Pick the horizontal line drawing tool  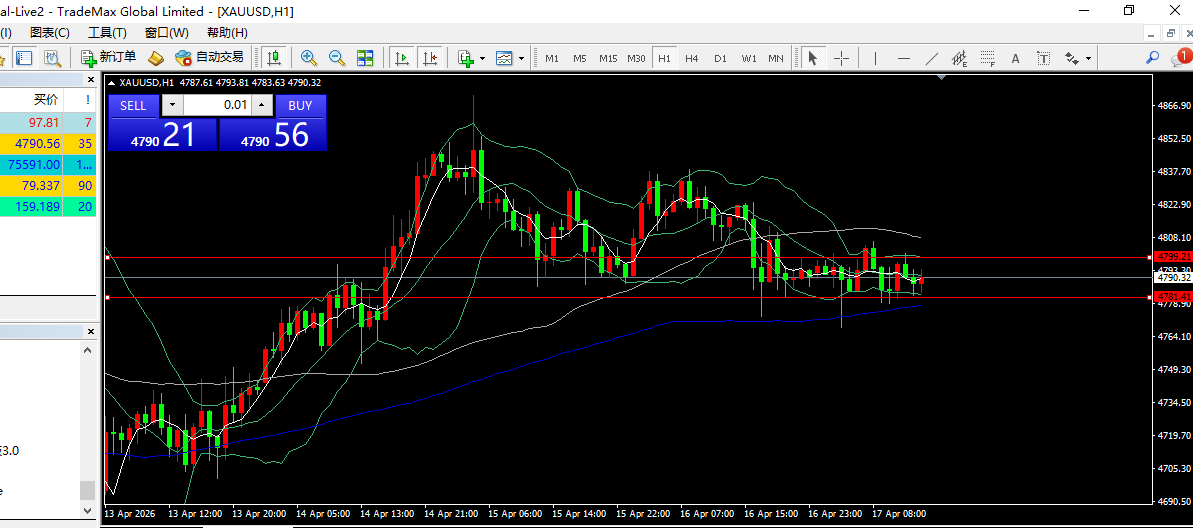pos(904,58)
